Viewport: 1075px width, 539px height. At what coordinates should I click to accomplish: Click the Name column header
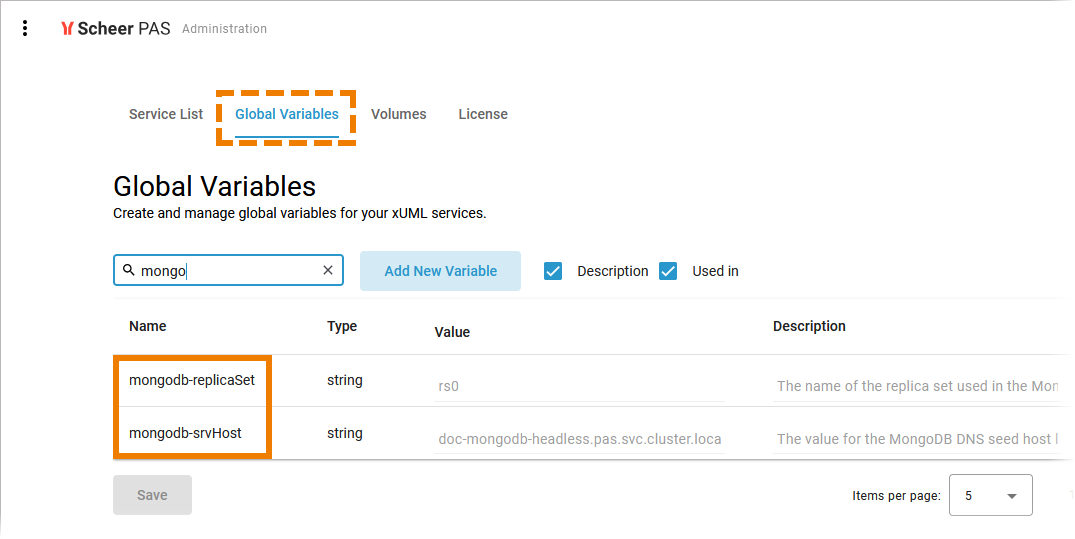[147, 326]
